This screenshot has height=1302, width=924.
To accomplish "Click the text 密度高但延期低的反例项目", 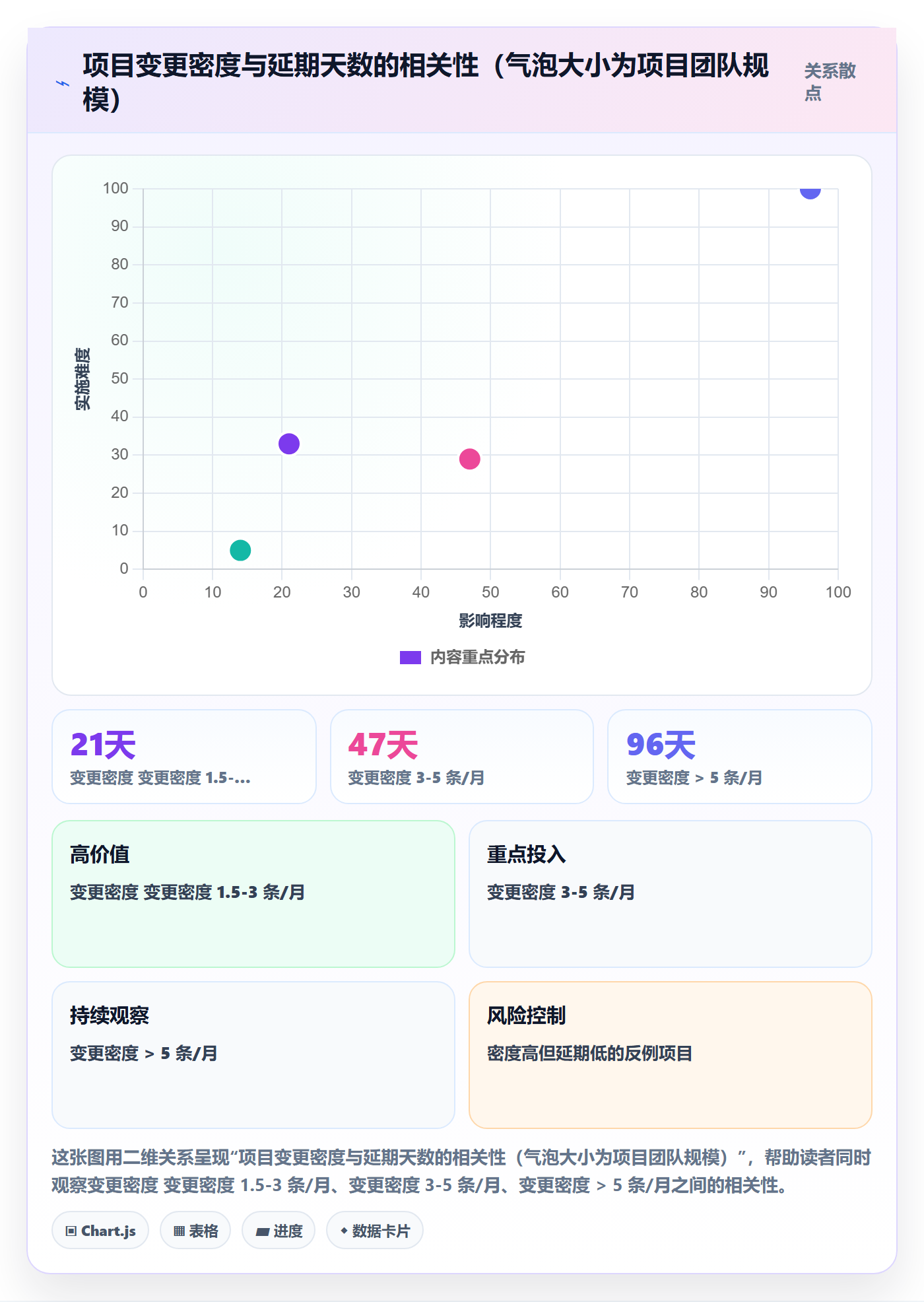I will (589, 1053).
